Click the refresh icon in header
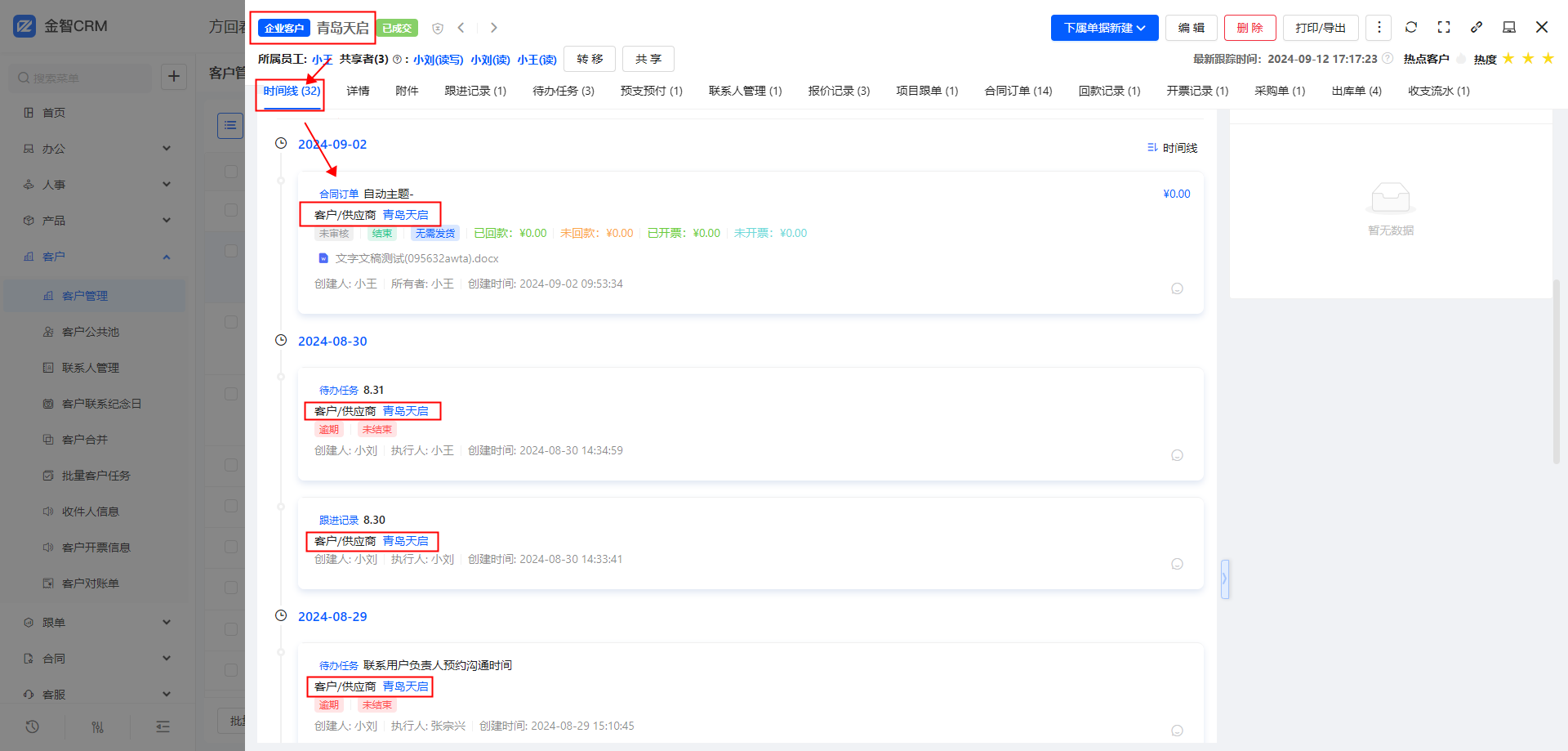1568x751 pixels. click(x=1410, y=27)
